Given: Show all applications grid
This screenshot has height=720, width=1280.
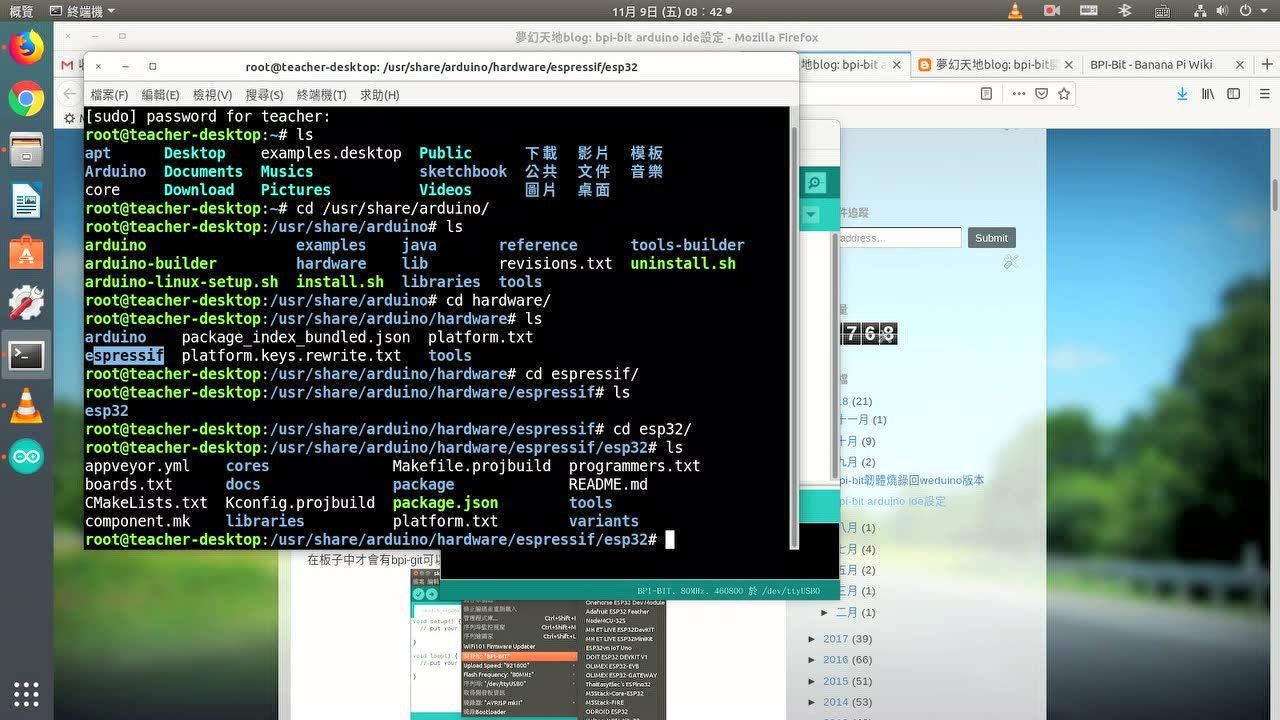Looking at the screenshot, I should 27,693.
